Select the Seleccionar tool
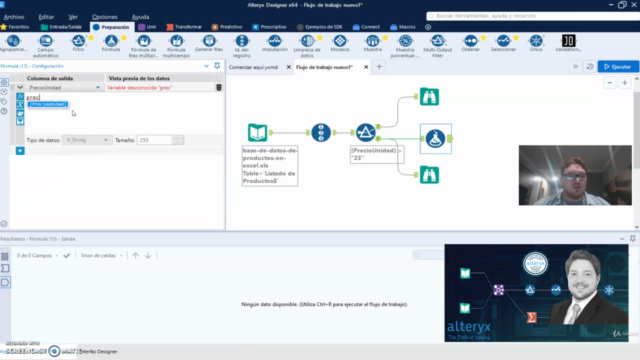640x360 pixels. (x=503, y=43)
